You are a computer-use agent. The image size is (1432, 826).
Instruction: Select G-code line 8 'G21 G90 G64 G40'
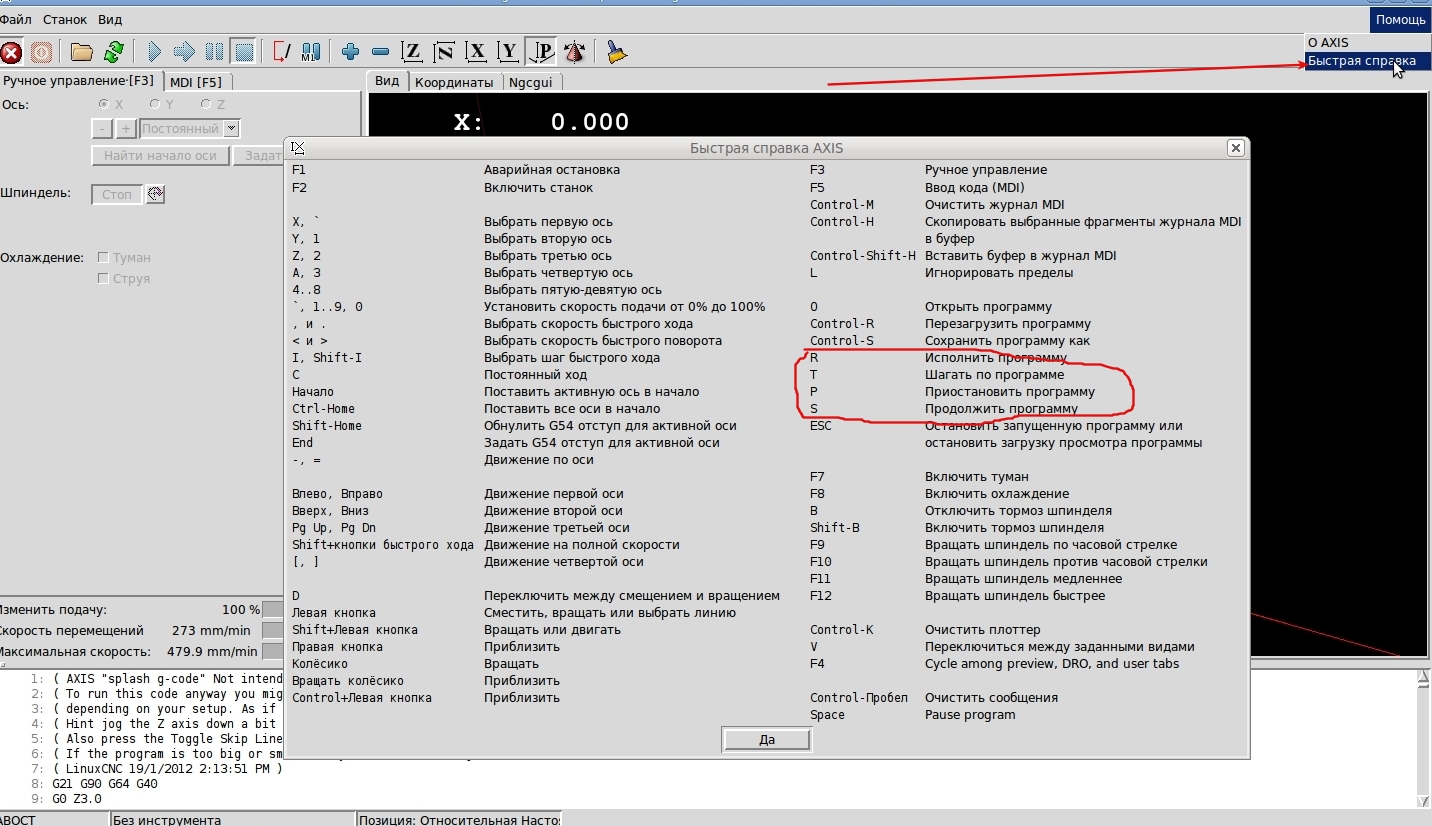point(104,784)
